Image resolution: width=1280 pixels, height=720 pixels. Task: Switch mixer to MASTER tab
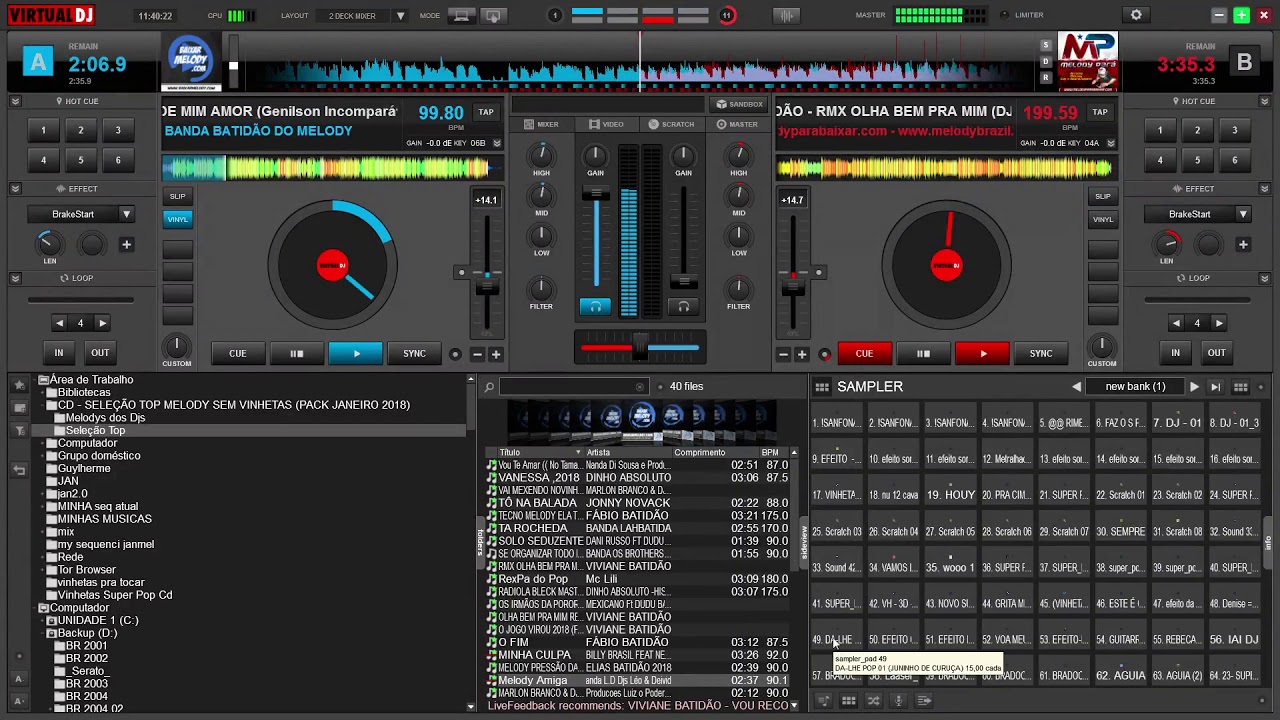737,124
